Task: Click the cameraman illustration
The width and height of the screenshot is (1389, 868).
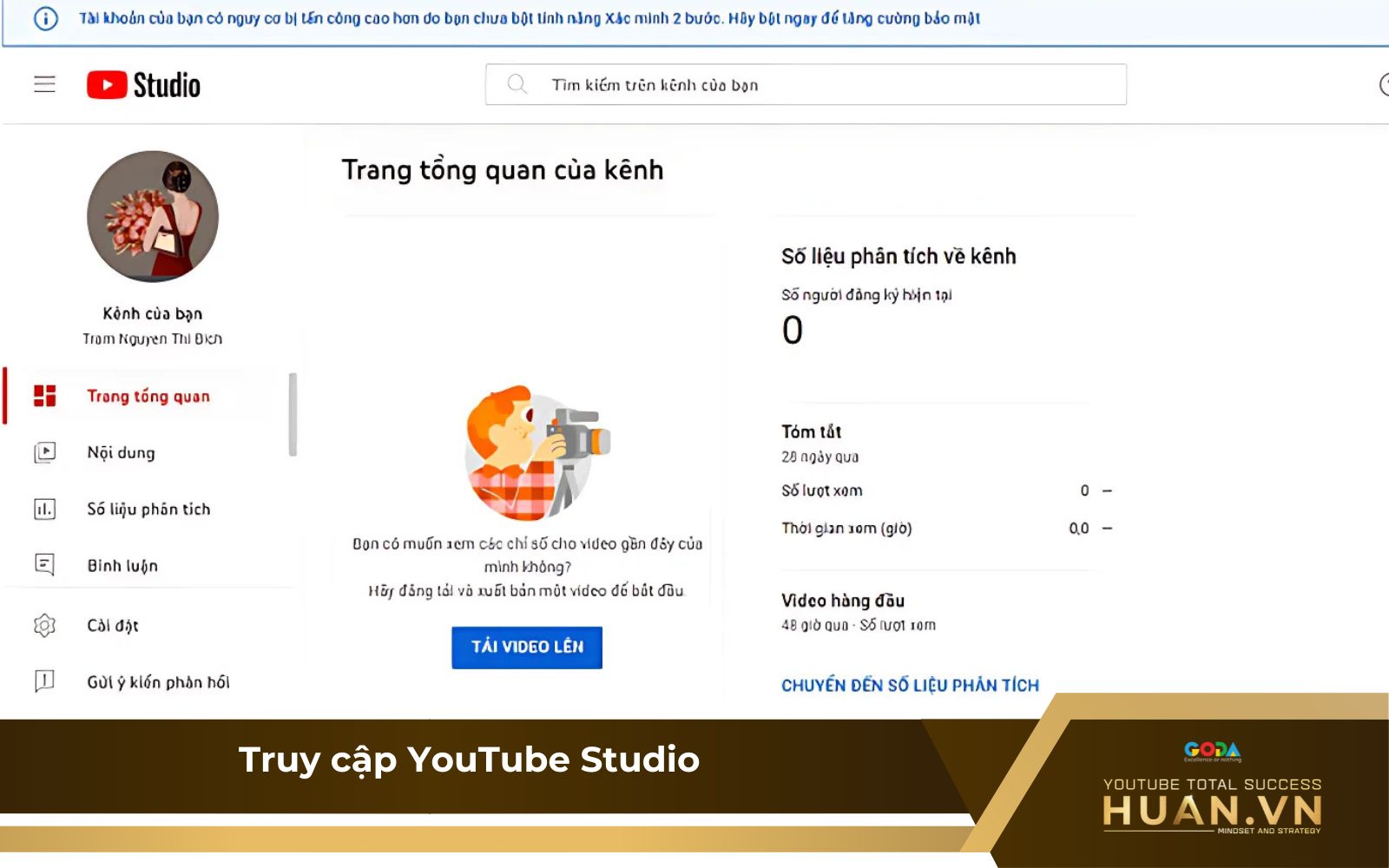Action: coord(537,453)
